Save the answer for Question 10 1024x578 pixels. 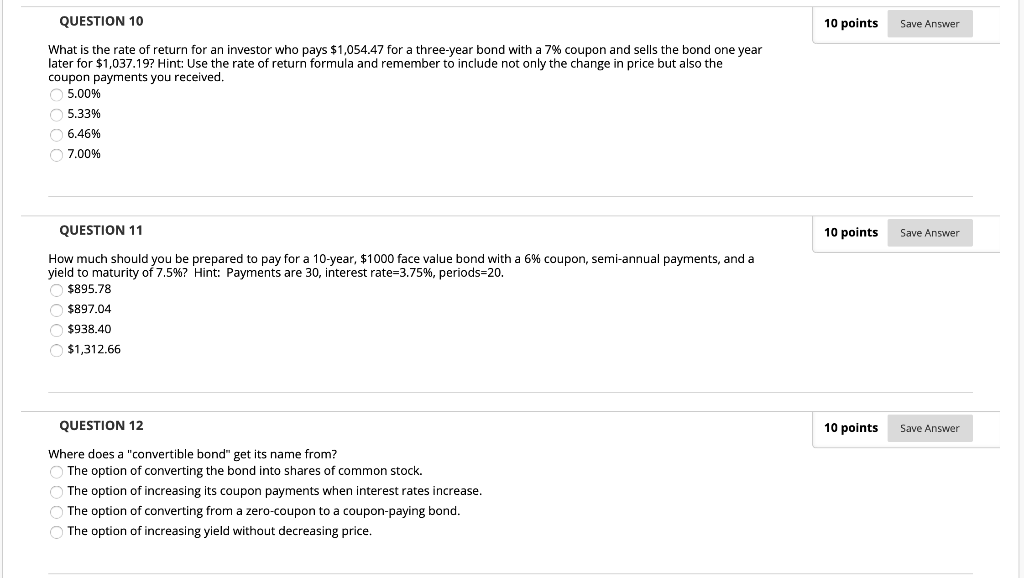pyautogui.click(x=929, y=23)
